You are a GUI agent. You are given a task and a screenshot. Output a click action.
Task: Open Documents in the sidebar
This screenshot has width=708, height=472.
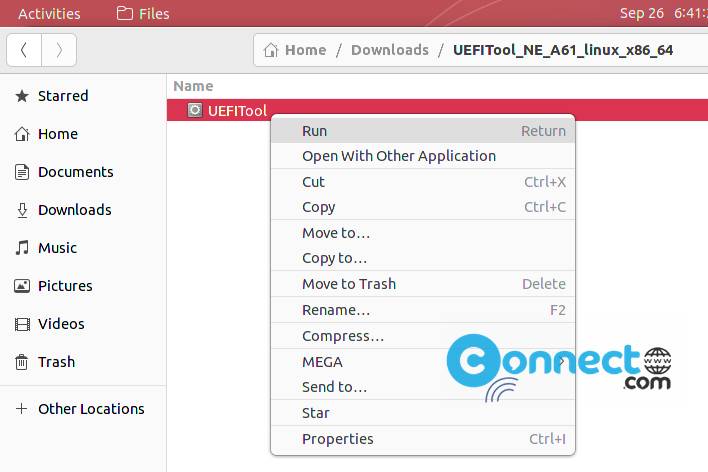click(x=76, y=172)
